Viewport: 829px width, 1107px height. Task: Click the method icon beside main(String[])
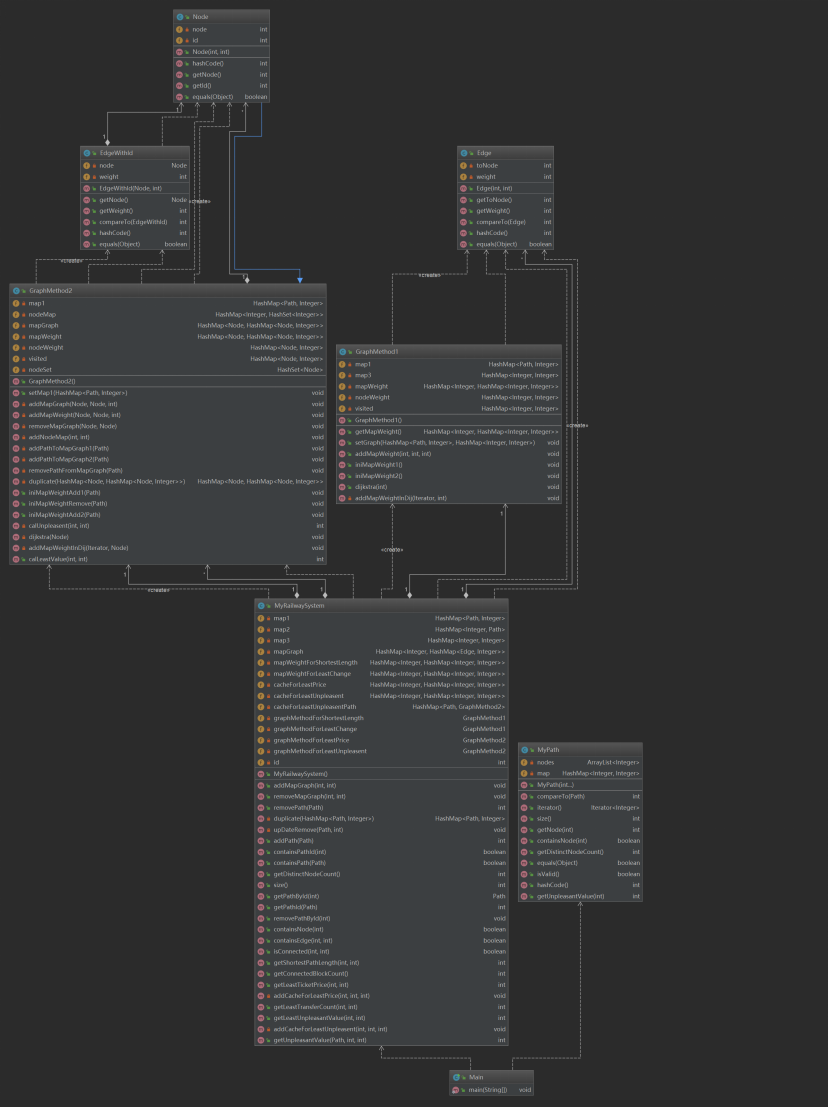tap(456, 1090)
